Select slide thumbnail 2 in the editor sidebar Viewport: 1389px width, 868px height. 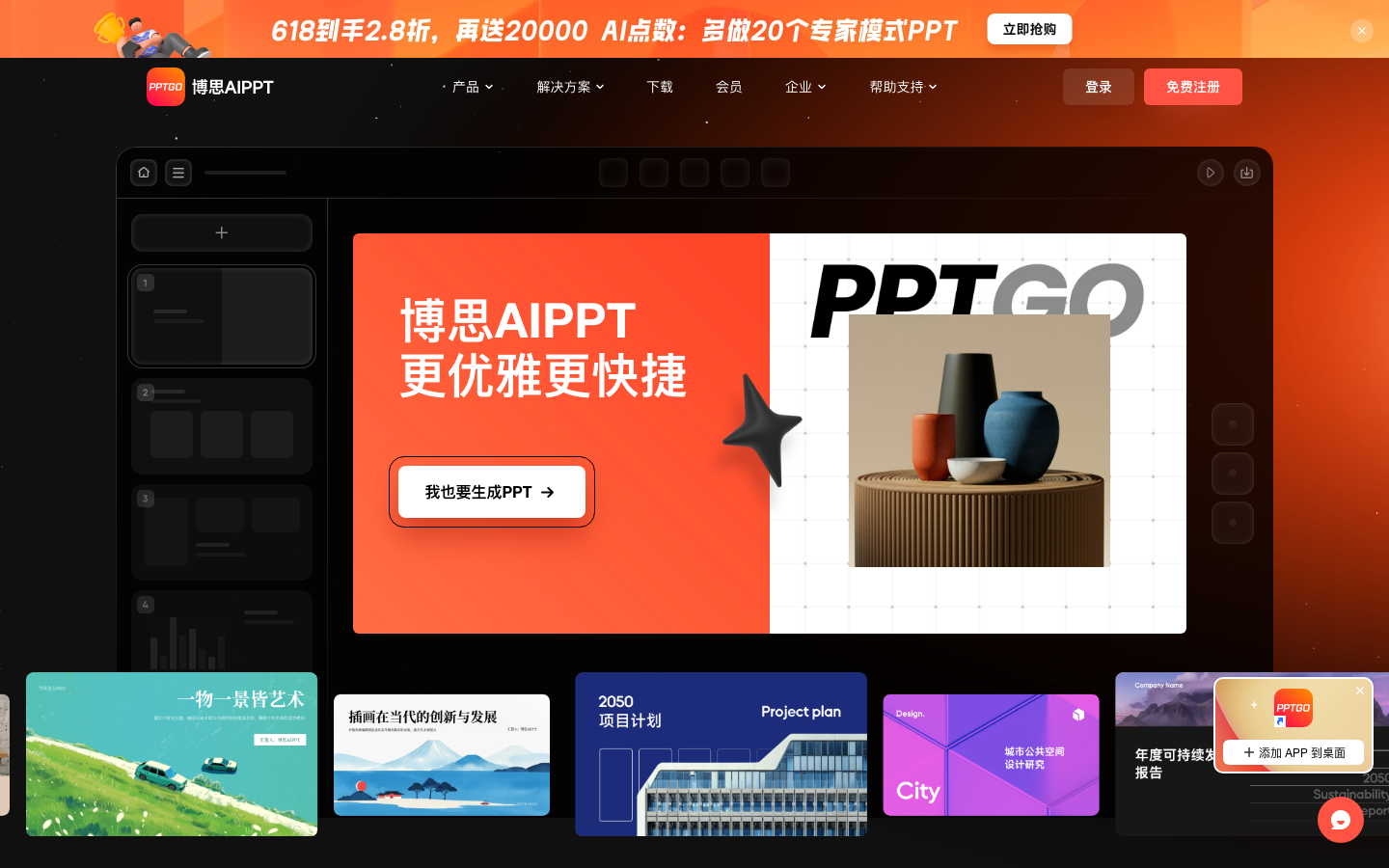pyautogui.click(x=222, y=426)
